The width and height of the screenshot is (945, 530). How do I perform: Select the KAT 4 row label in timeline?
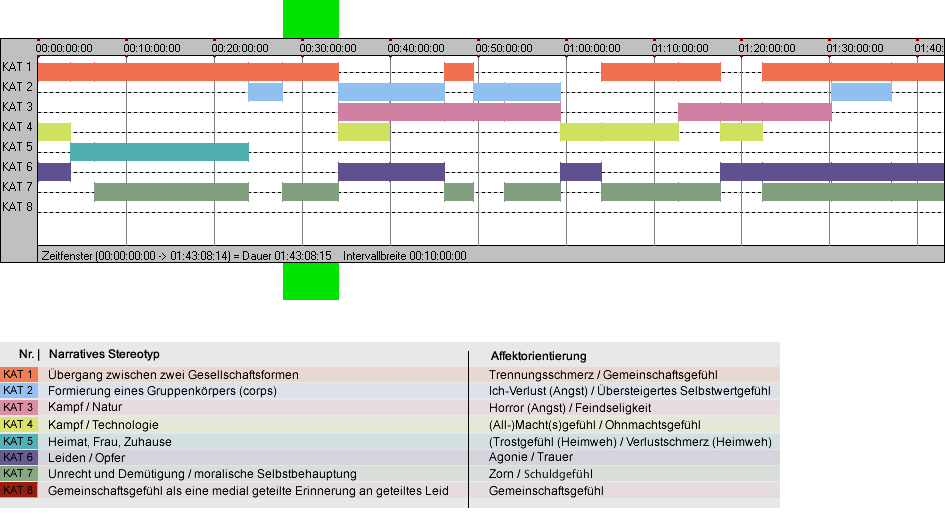coord(17,127)
